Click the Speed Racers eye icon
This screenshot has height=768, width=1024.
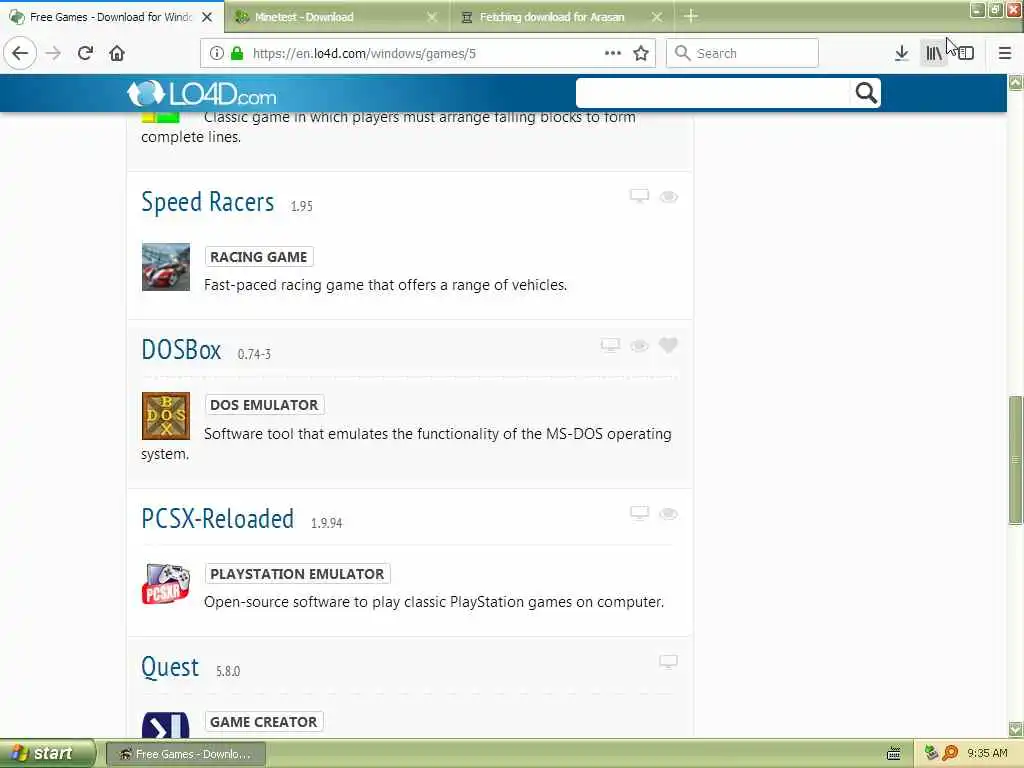[668, 197]
